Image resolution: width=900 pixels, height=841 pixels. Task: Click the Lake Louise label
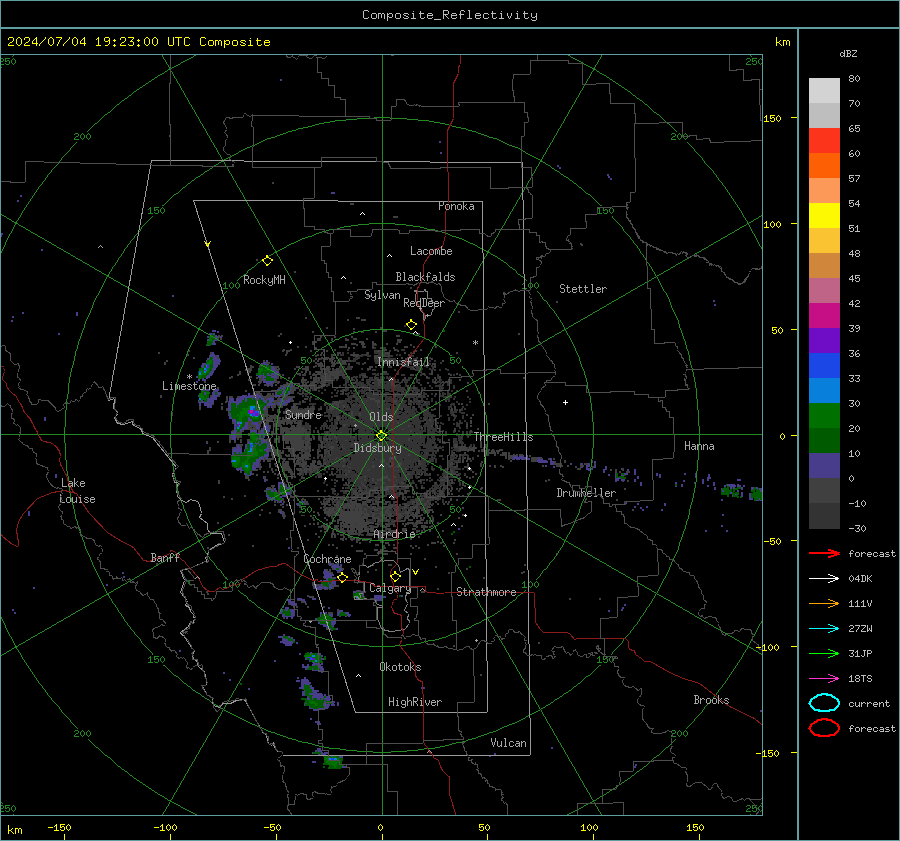[x=77, y=491]
